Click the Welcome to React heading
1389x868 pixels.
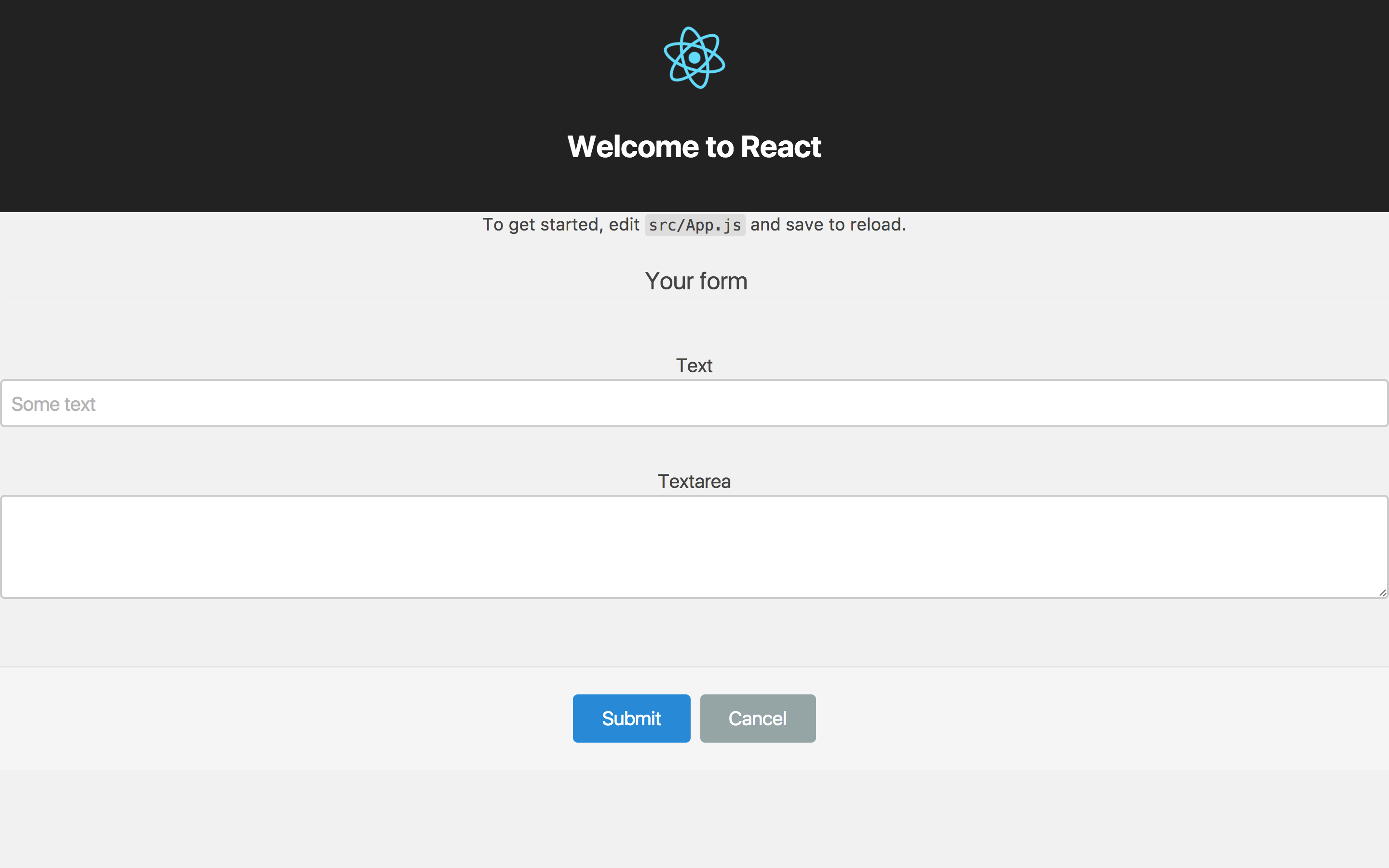tap(694, 147)
